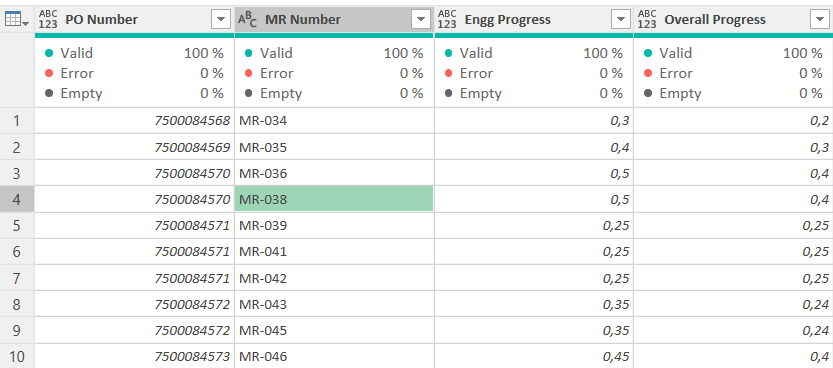Viewport: 833px width, 368px height.
Task: Click cell 7500084568 in PO Number
Action: (x=134, y=121)
